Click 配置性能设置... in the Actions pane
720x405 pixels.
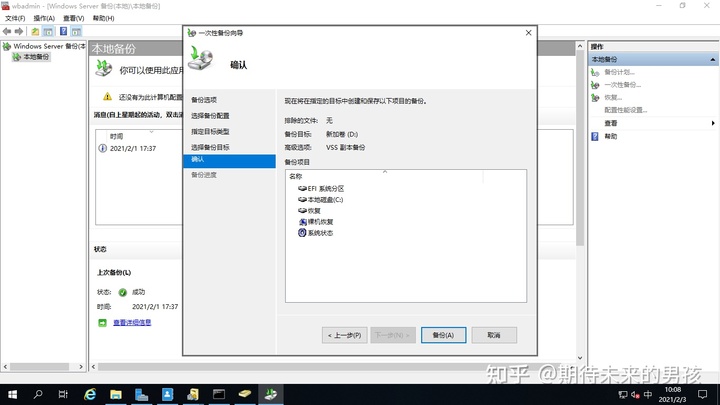pos(626,110)
